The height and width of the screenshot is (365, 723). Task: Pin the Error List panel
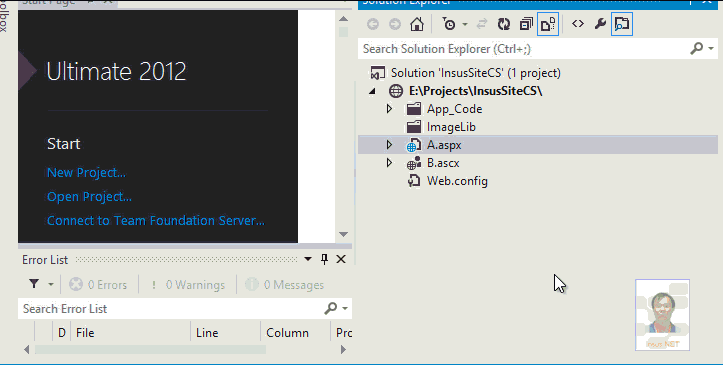click(x=325, y=259)
